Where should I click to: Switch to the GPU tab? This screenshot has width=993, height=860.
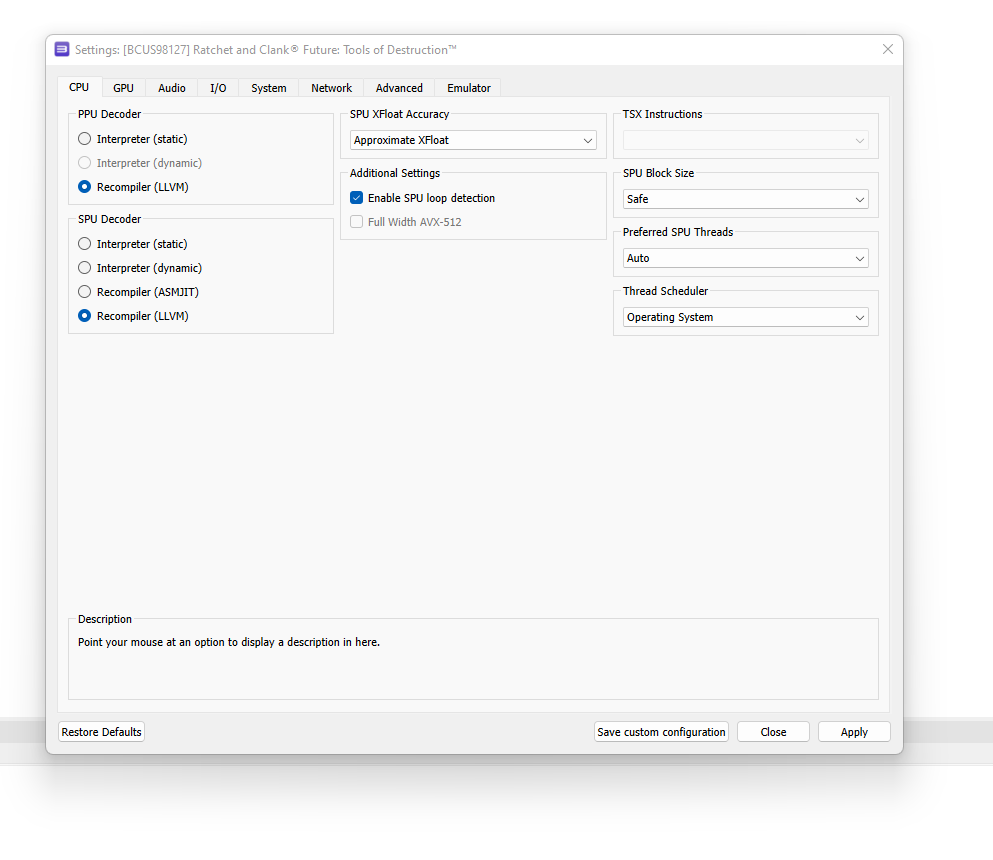point(123,88)
